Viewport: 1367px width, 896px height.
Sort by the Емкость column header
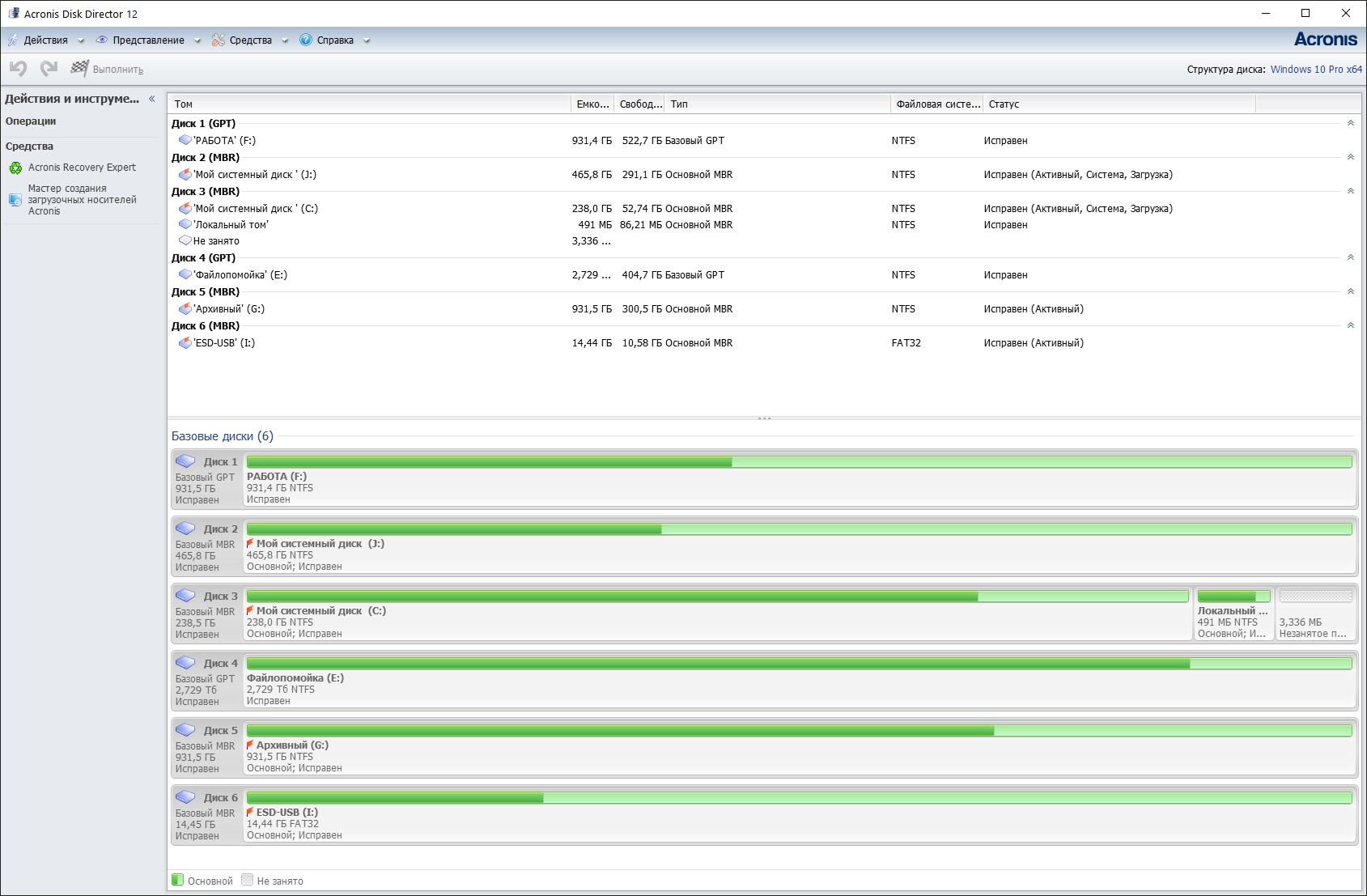coord(592,104)
